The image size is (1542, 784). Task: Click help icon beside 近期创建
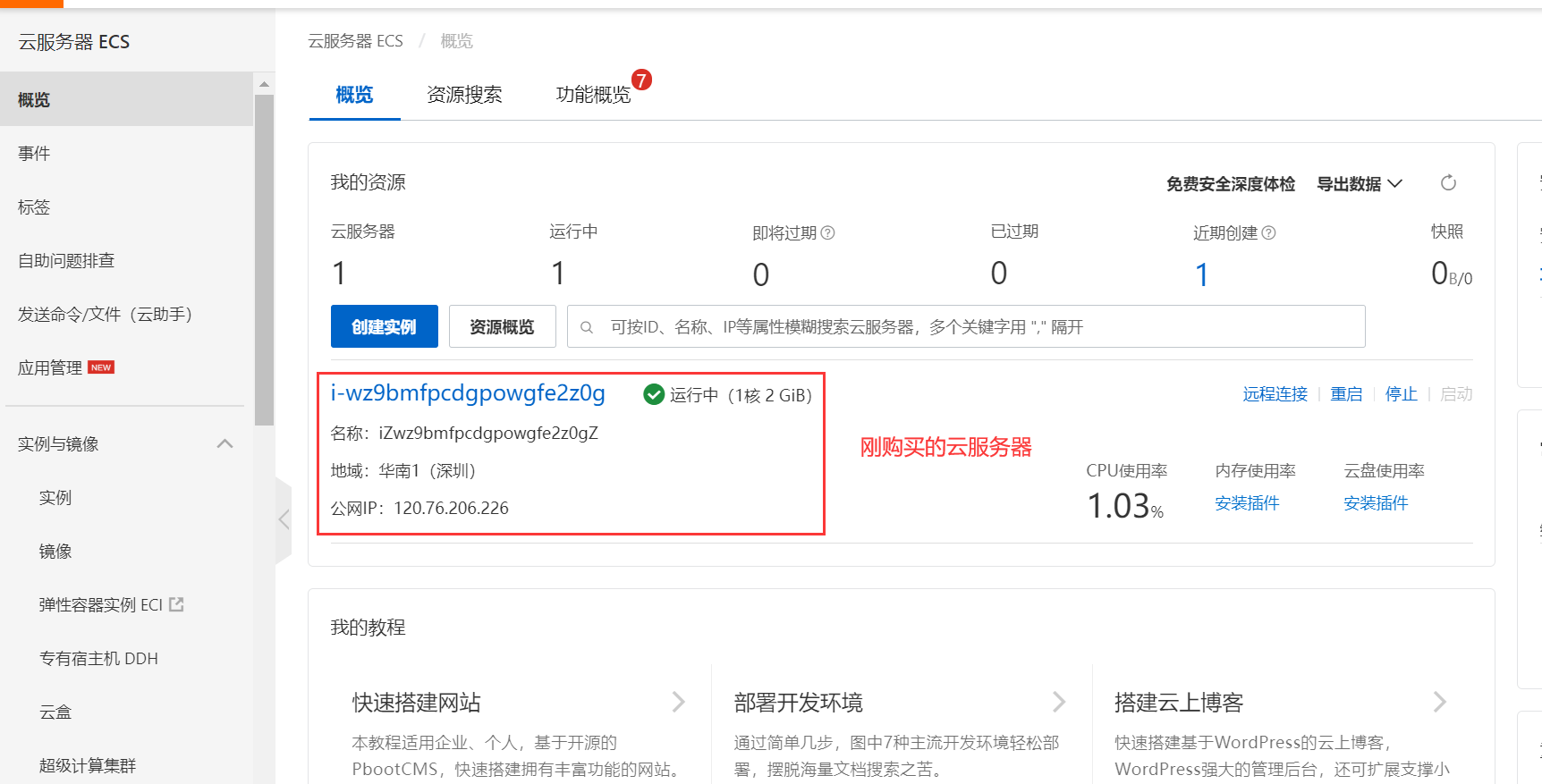coord(1268,232)
